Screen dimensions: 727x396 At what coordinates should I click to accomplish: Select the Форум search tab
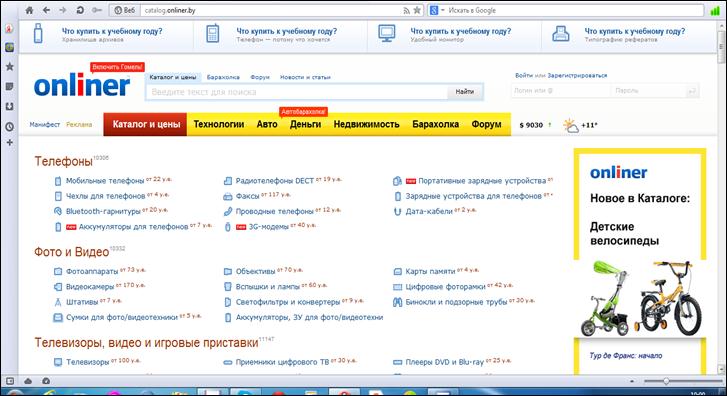pyautogui.click(x=260, y=77)
